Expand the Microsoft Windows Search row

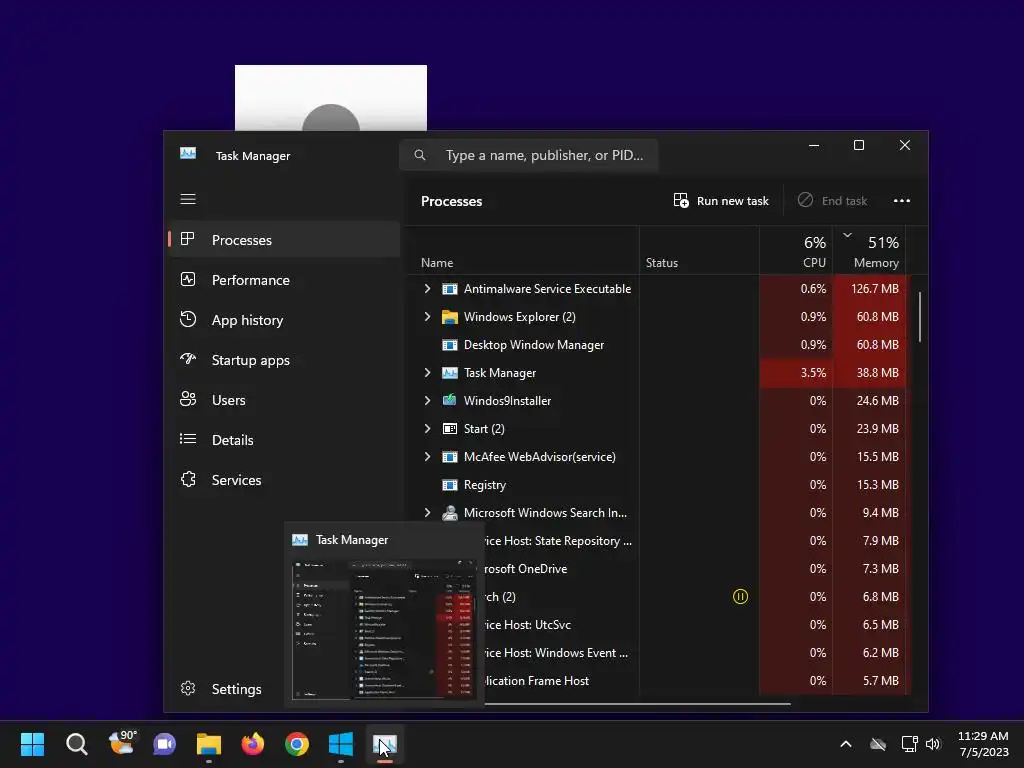[427, 513]
